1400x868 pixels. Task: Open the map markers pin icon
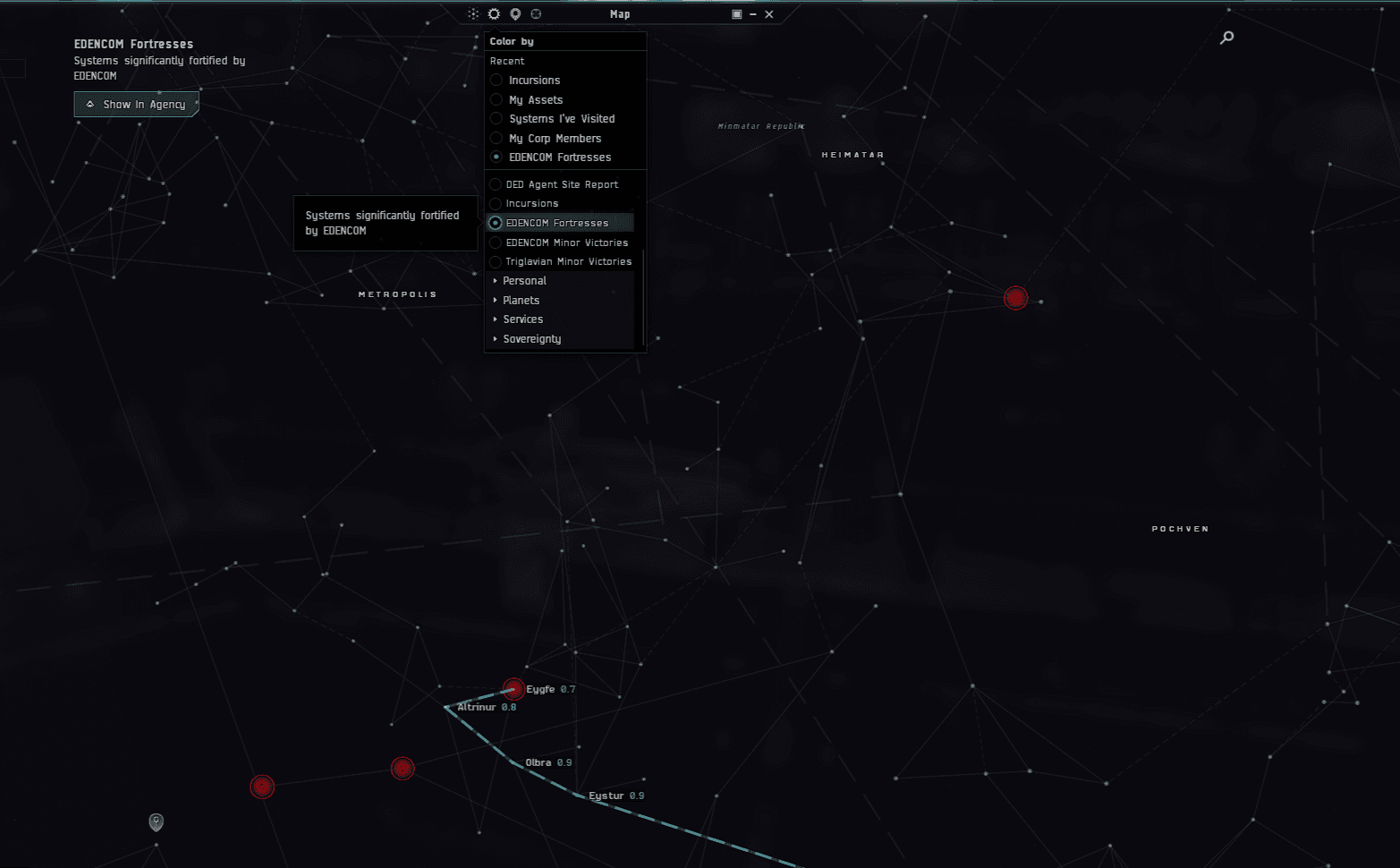515,13
